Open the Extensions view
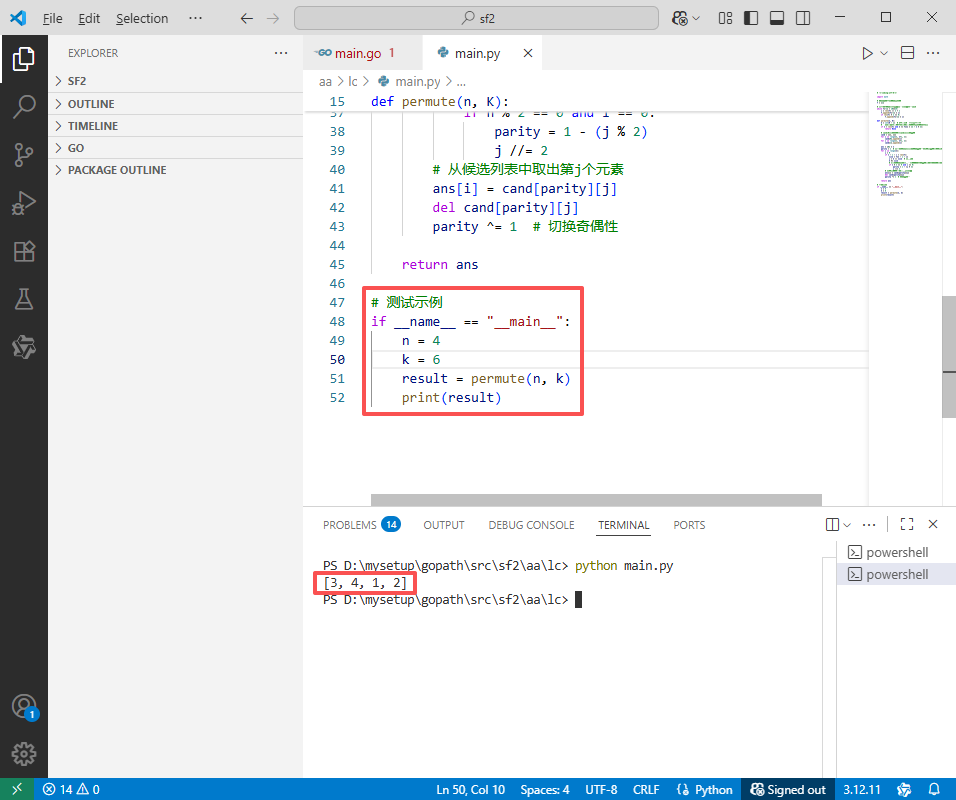The image size is (956, 800). coord(24,251)
